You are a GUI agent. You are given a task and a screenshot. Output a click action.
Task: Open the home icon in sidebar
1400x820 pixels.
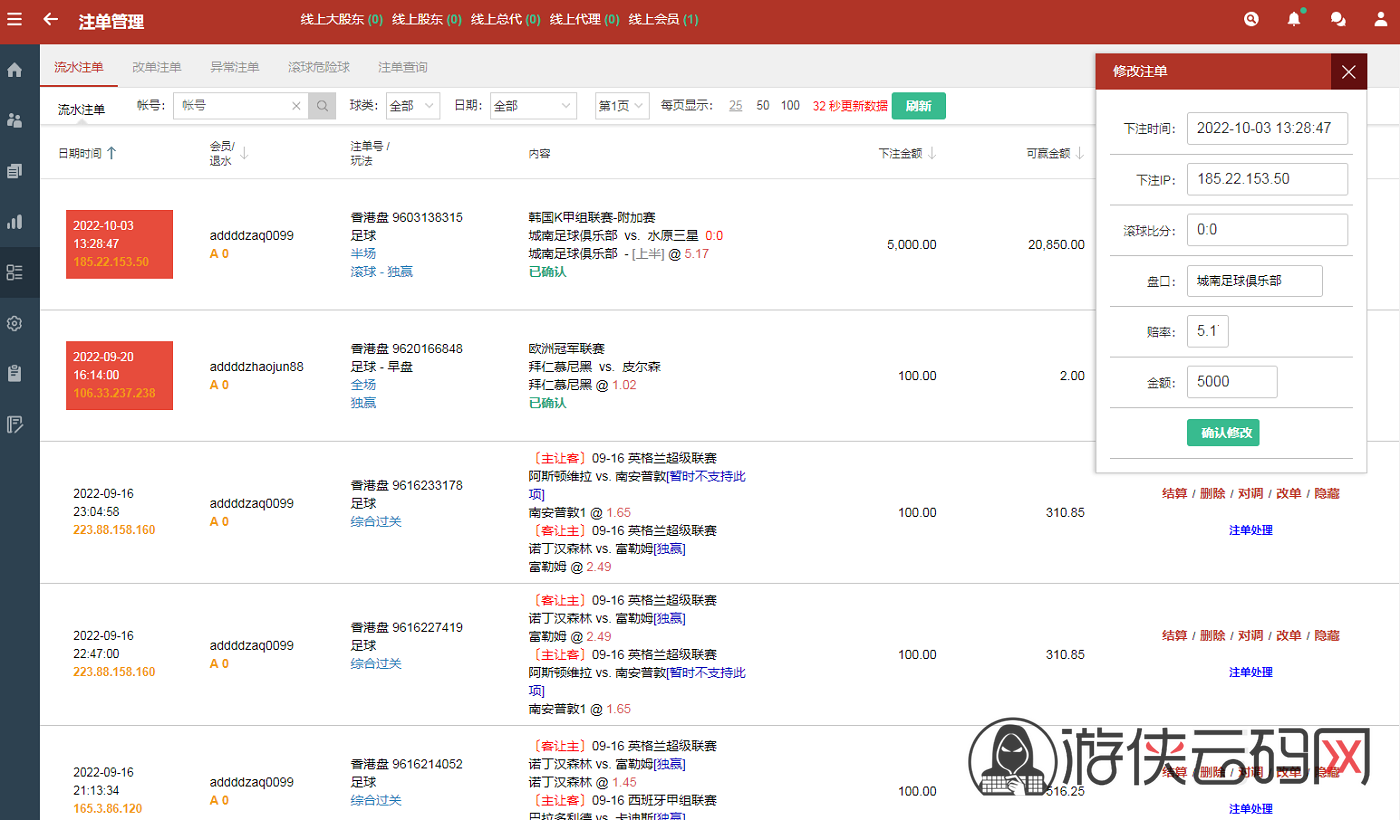point(15,70)
